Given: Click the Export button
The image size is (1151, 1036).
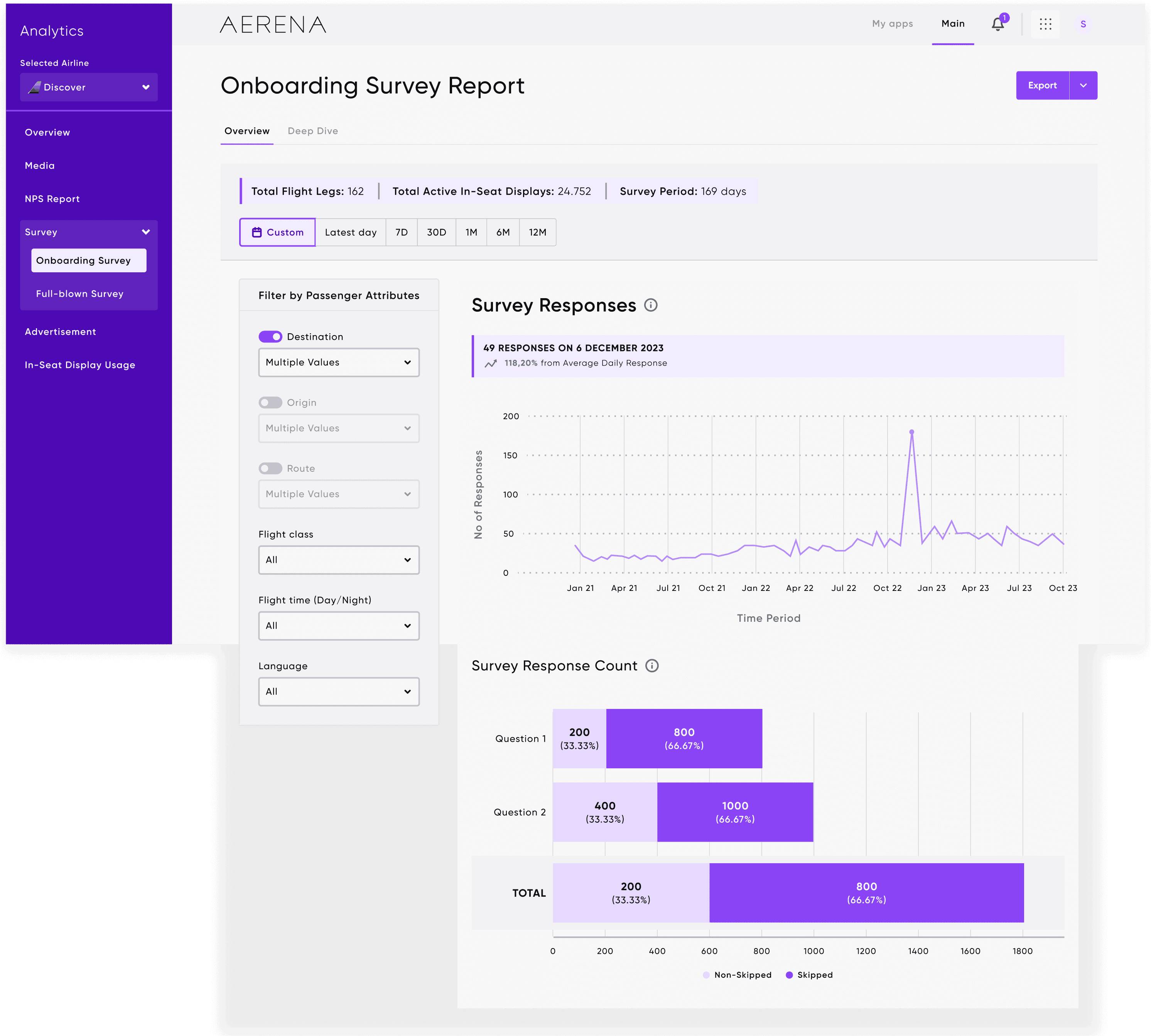Looking at the screenshot, I should coord(1042,85).
